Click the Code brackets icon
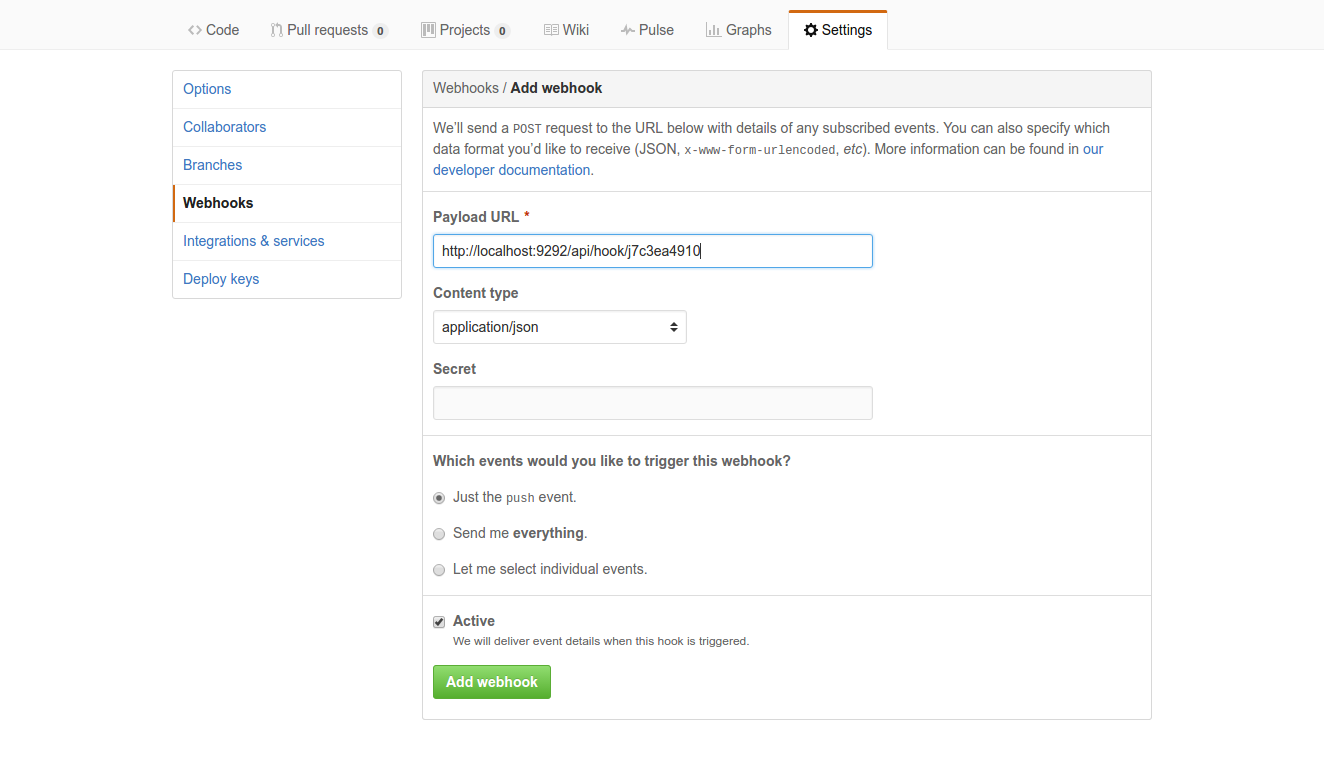1324x764 pixels. (x=194, y=30)
